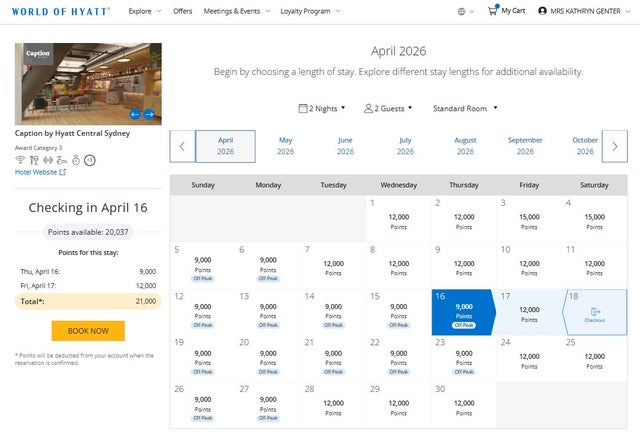Expand the Loyalty Program menu
Viewport: 640px width, 435px height.
[x=310, y=11]
